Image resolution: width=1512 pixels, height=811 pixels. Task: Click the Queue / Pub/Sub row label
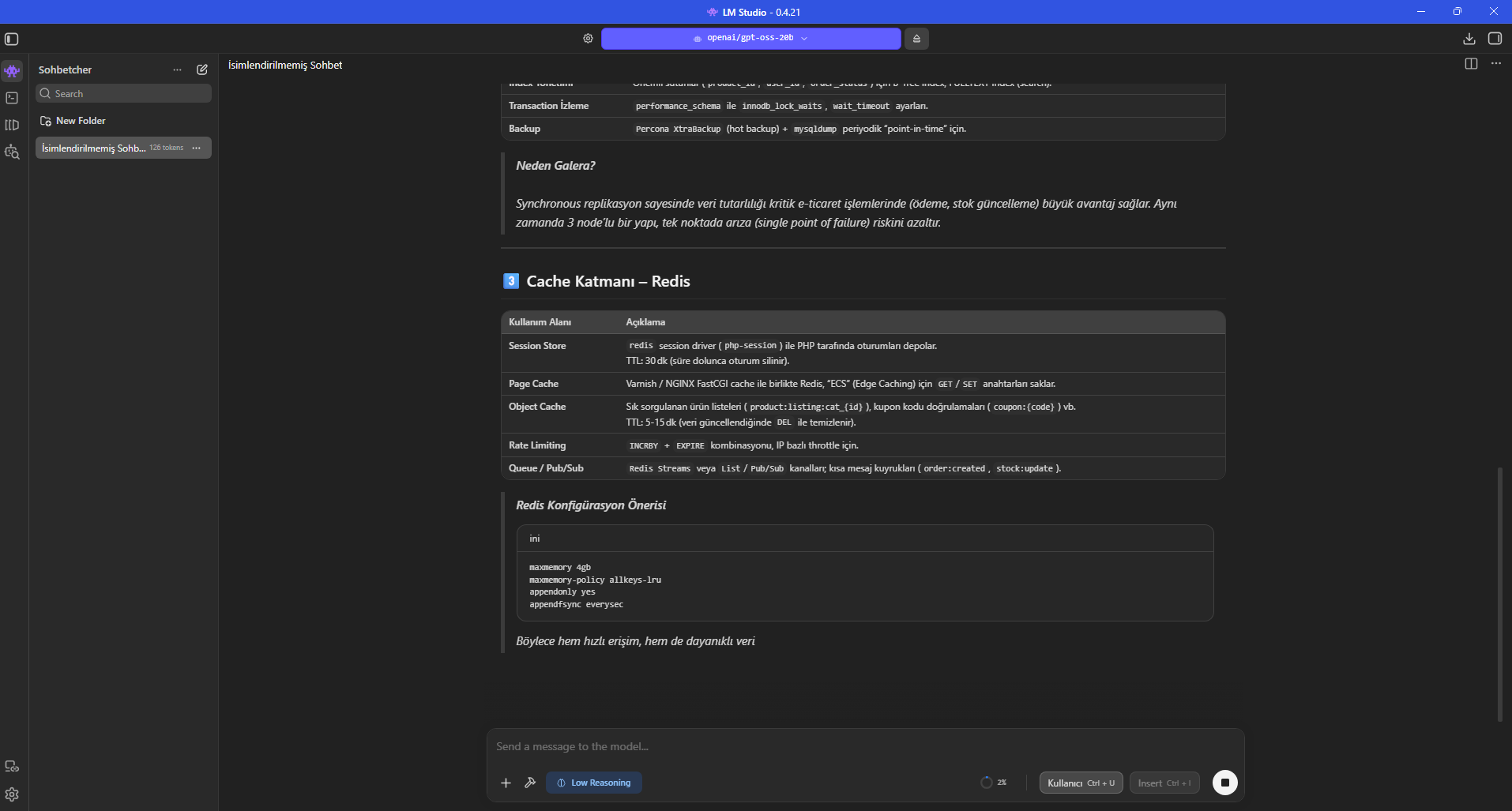pyautogui.click(x=546, y=468)
